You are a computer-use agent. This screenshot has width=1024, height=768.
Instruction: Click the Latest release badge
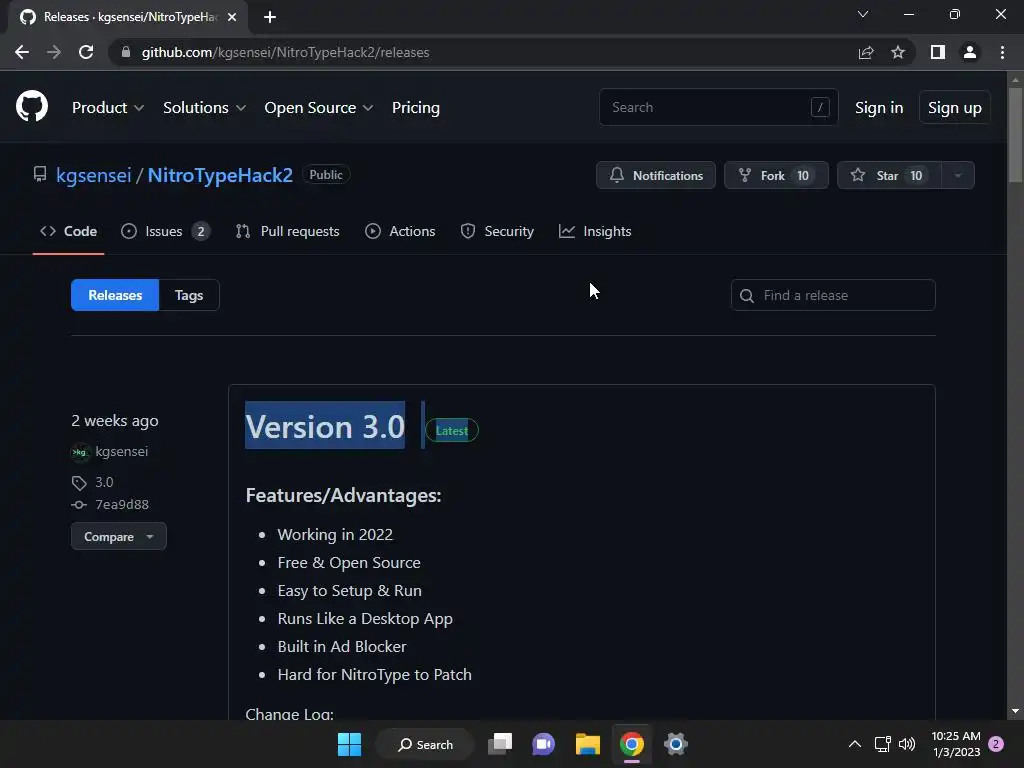(452, 430)
